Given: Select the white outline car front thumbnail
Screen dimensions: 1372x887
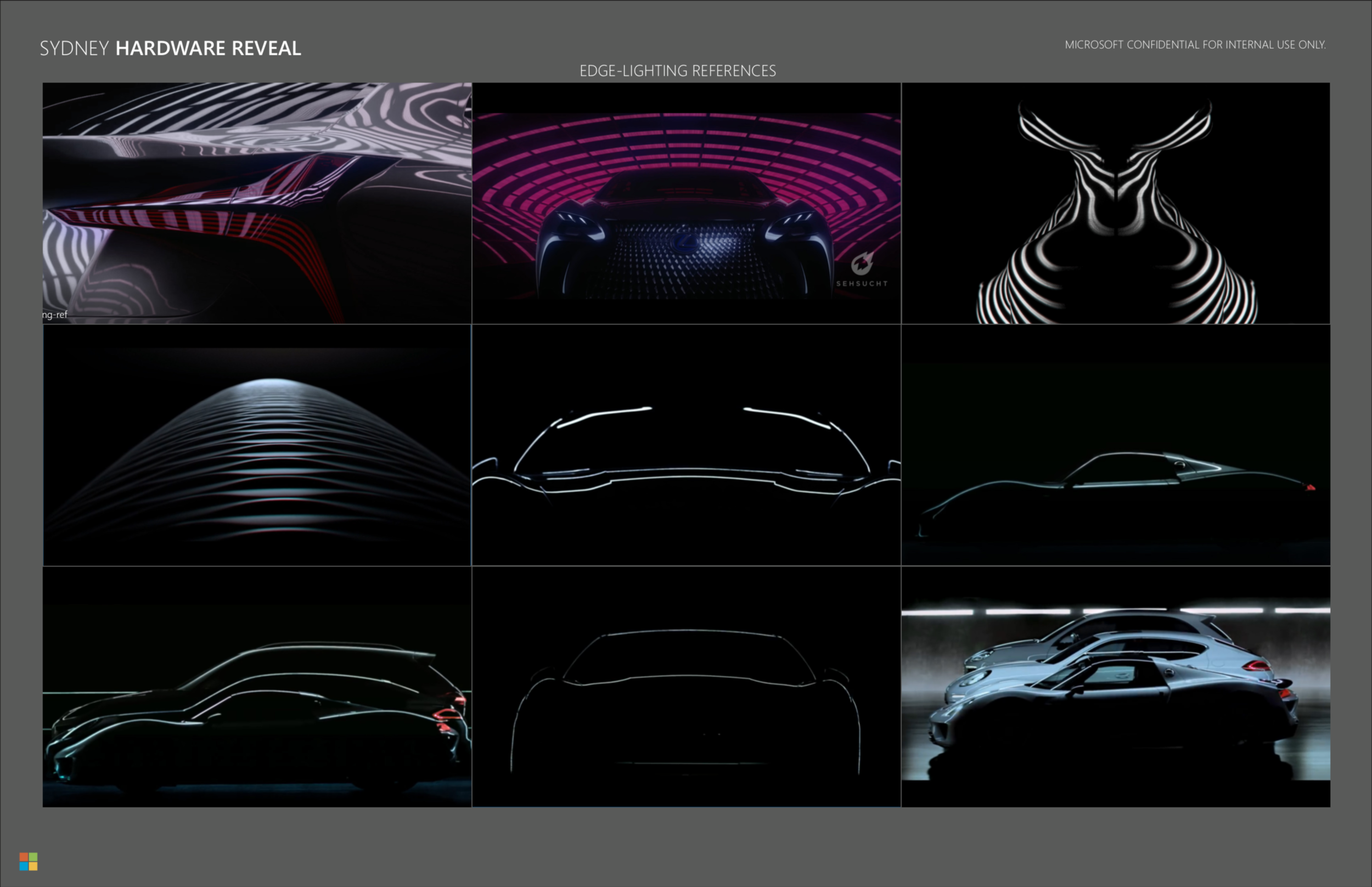Looking at the screenshot, I should (x=687, y=445).
